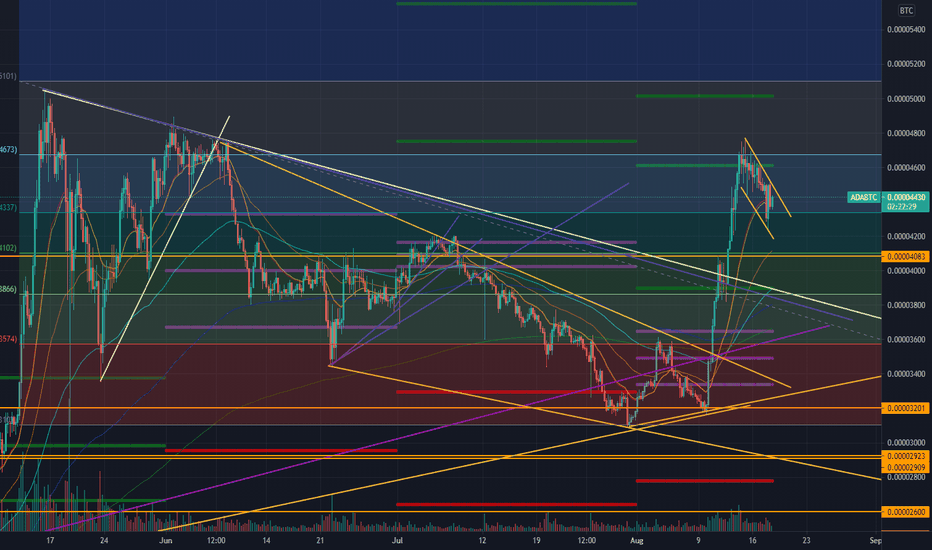The width and height of the screenshot is (932, 550).
Task: Click price scale value 0.00002800
Action: coord(906,477)
